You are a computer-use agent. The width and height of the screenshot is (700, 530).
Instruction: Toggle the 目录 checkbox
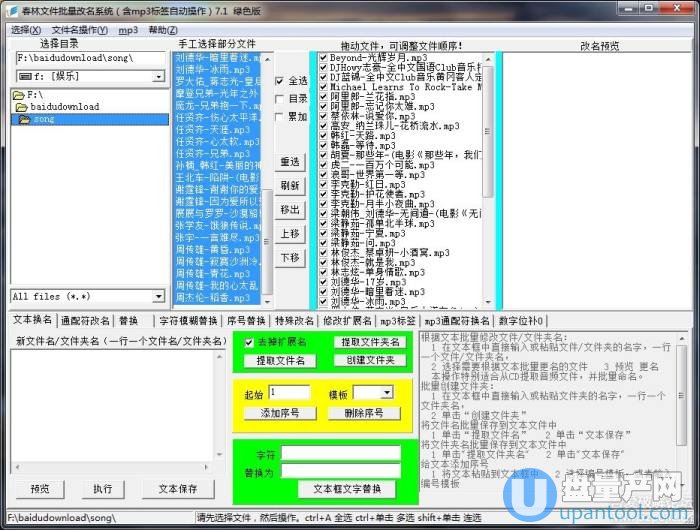tap(279, 99)
